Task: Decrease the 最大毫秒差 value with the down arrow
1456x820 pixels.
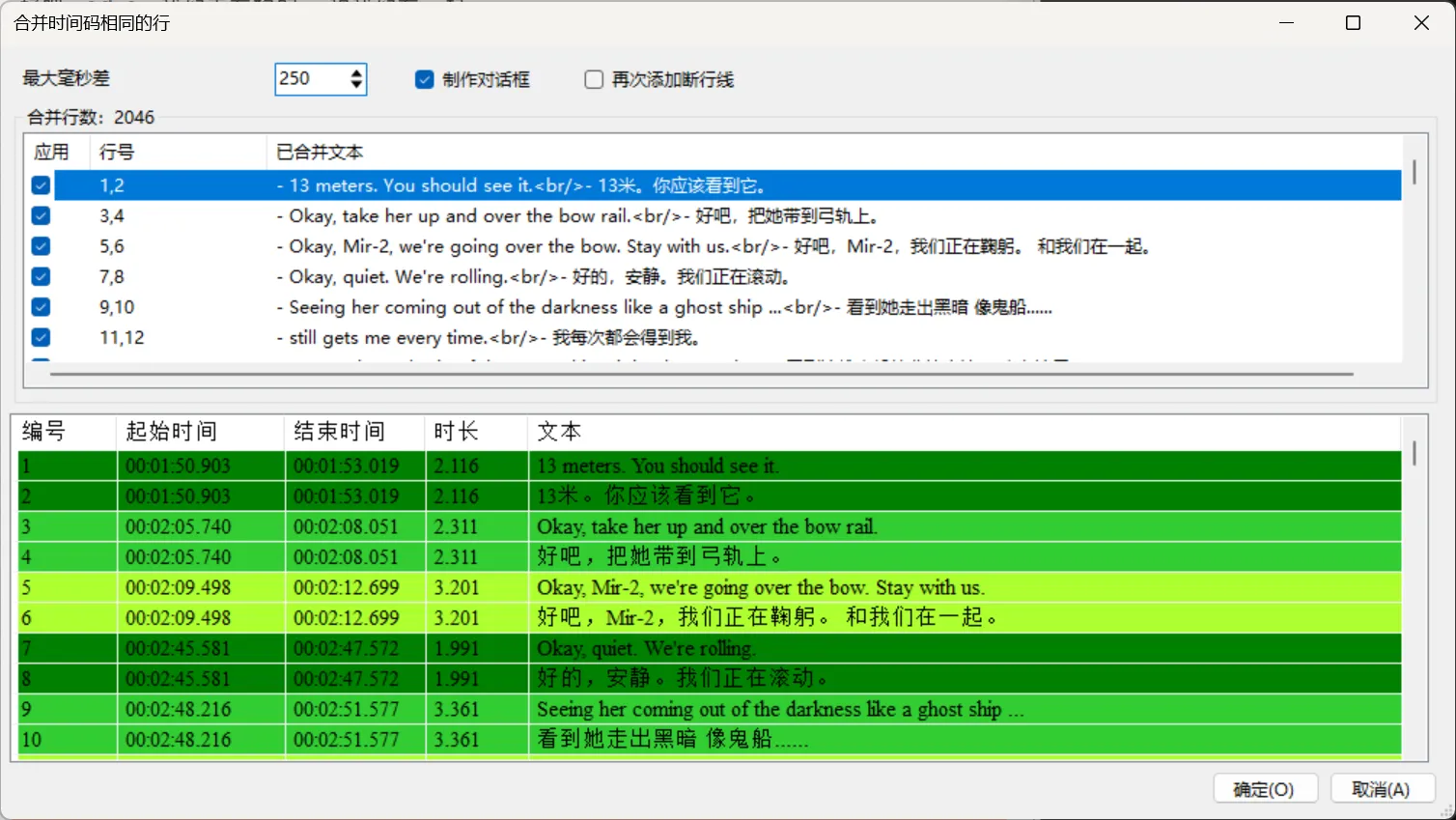Action: pyautogui.click(x=358, y=86)
